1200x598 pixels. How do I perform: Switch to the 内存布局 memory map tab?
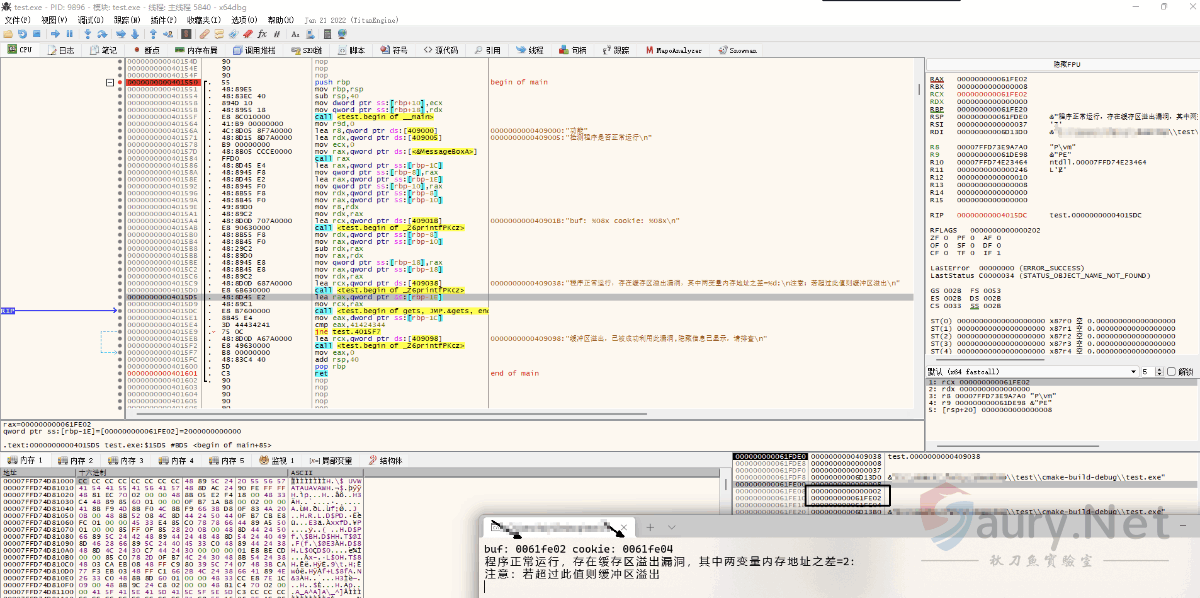[195, 50]
